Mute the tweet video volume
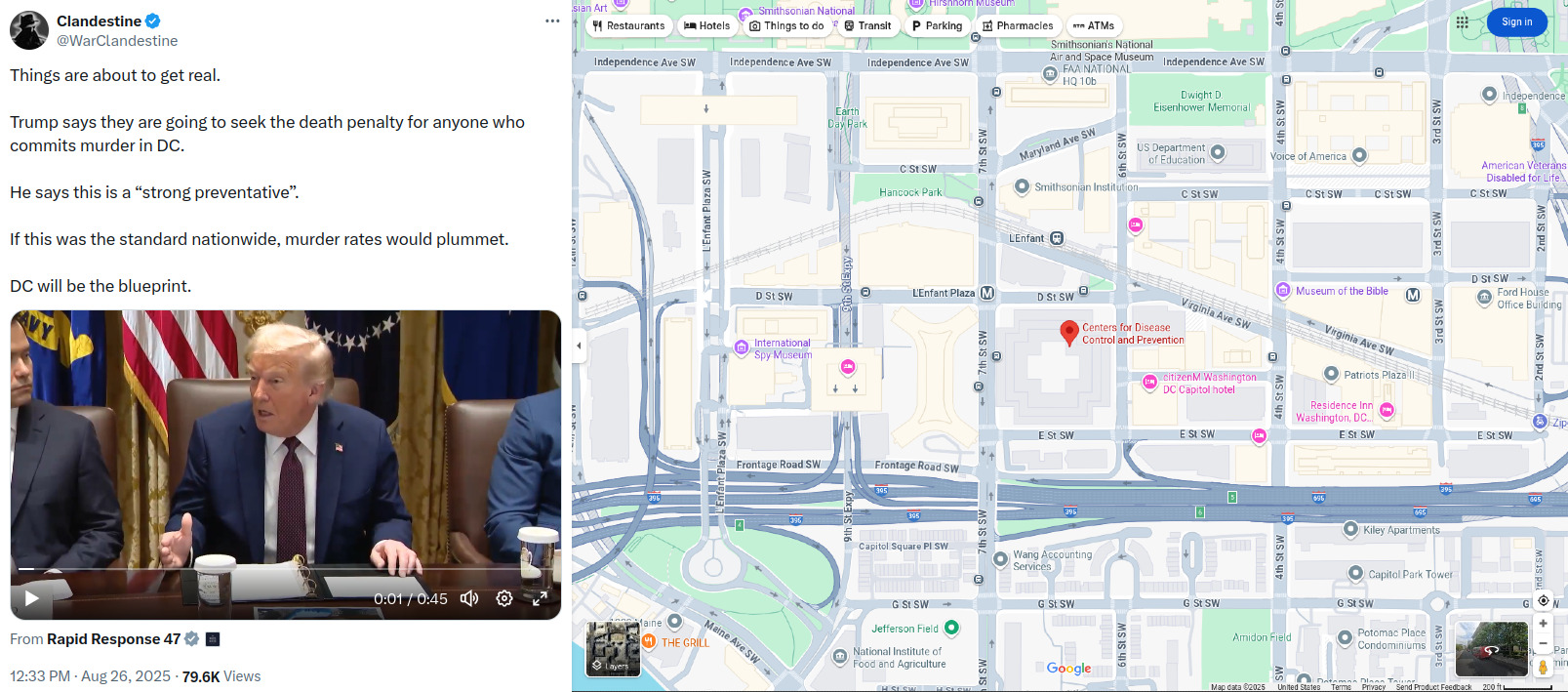Viewport: 1568px width, 692px height. (469, 598)
